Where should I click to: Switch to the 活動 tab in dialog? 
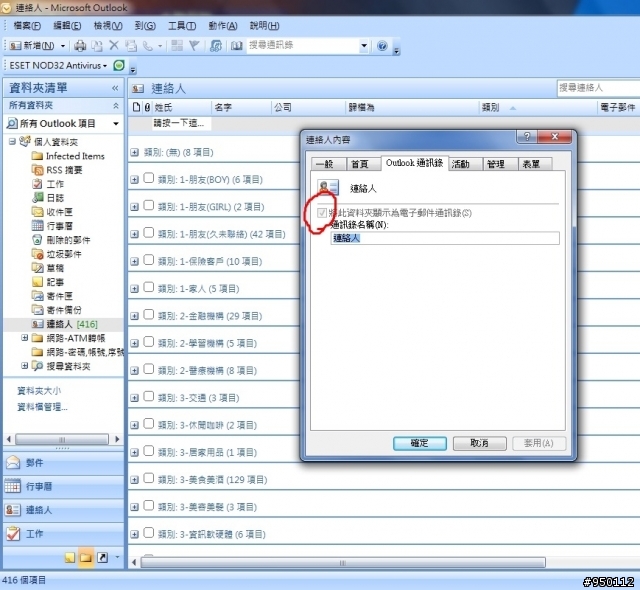(x=465, y=164)
